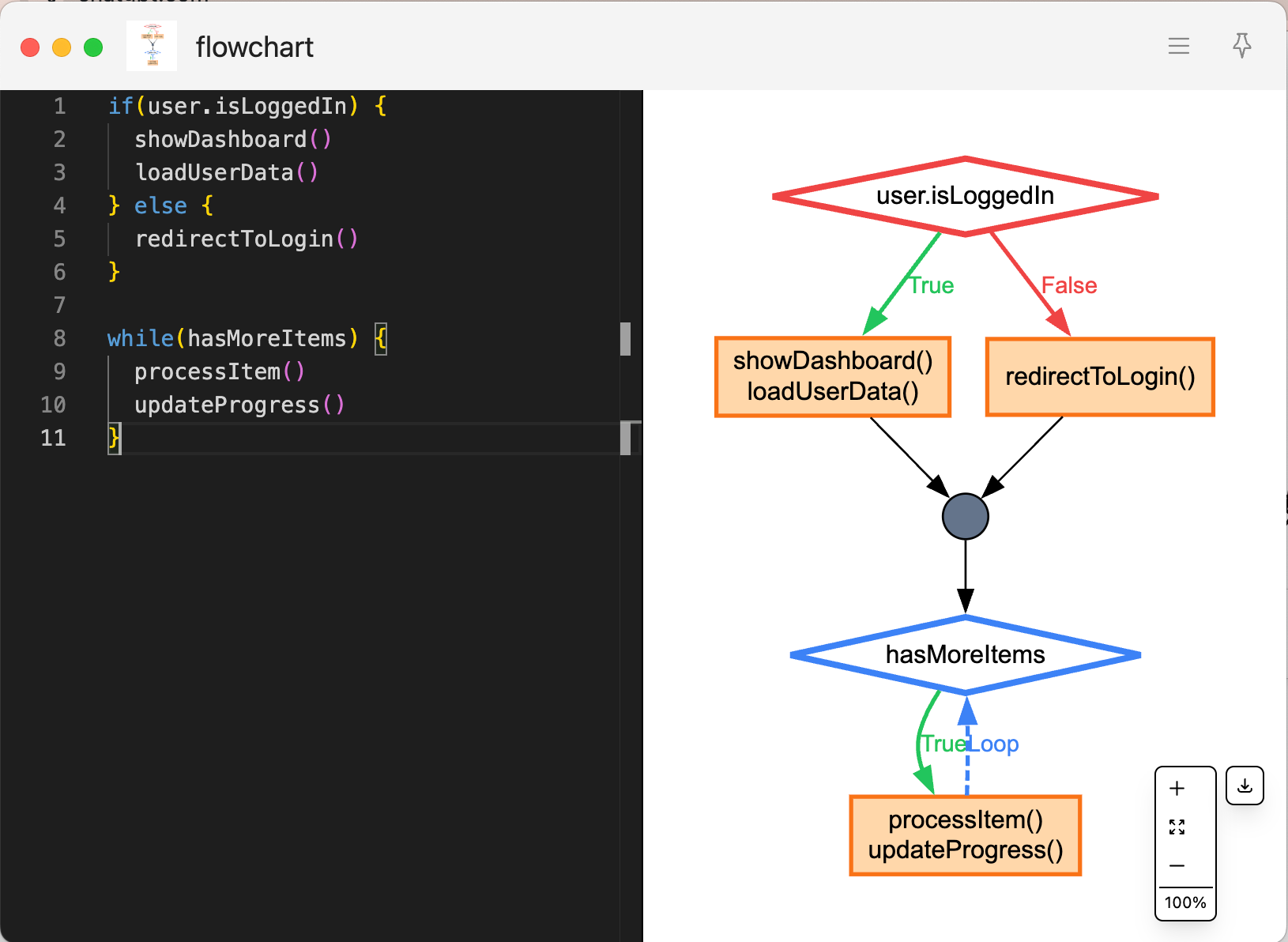Click the while keyword on line 8
1288x942 pixels.
(140, 338)
